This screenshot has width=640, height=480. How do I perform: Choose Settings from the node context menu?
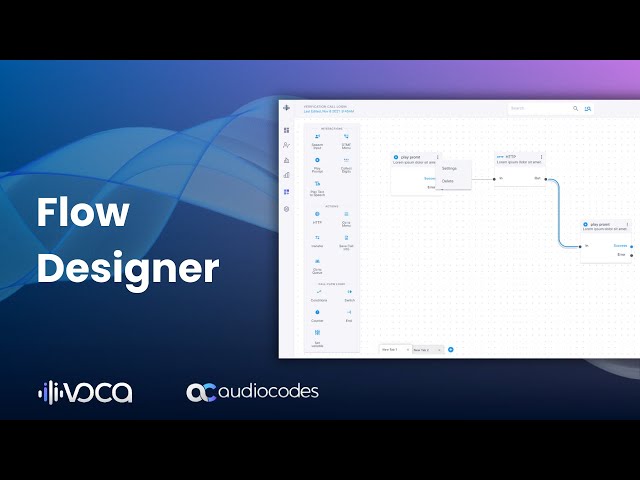click(x=449, y=168)
